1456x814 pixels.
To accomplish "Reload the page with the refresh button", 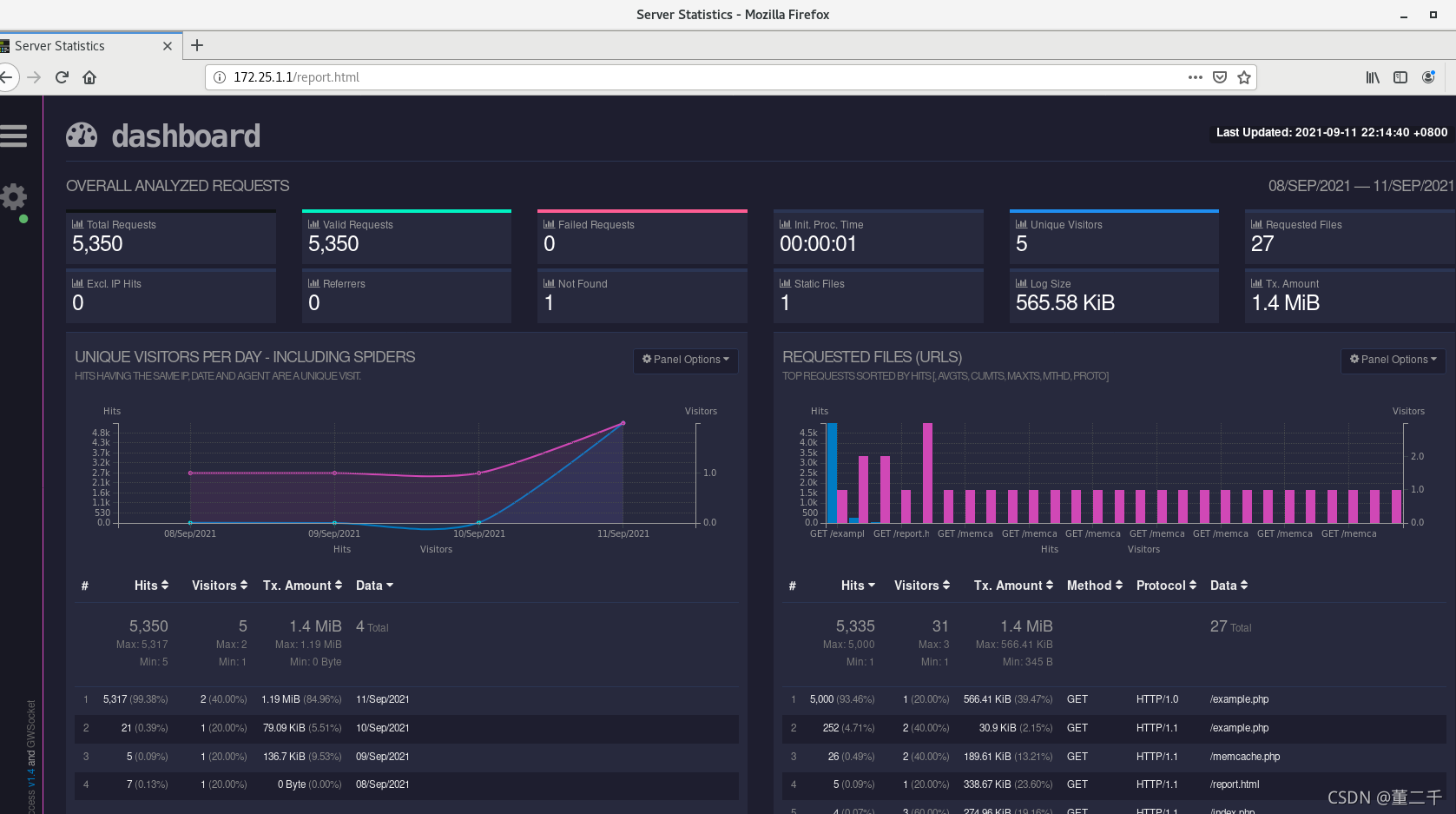I will (x=62, y=77).
